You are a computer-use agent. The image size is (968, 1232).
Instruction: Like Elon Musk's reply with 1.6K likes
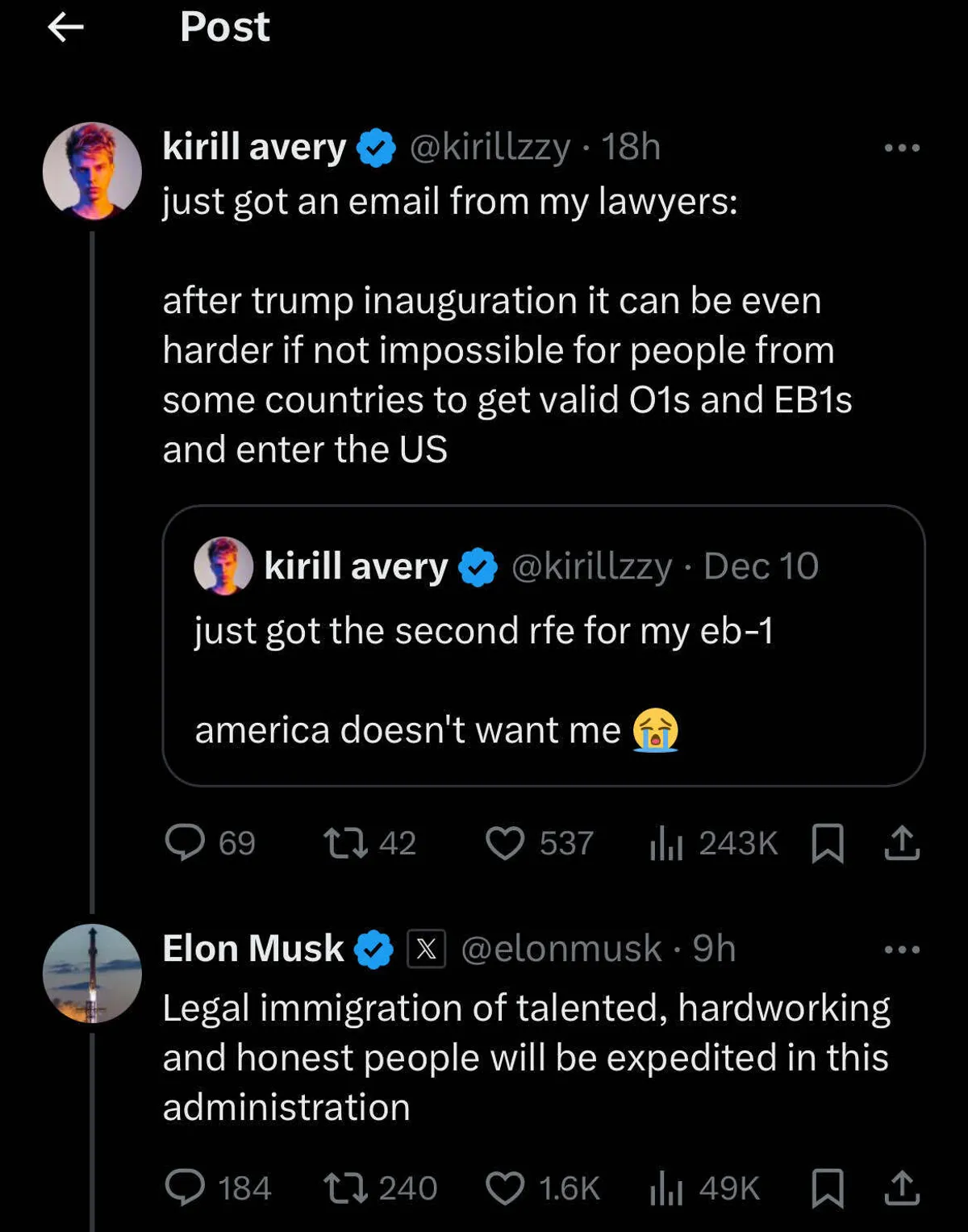[505, 1188]
